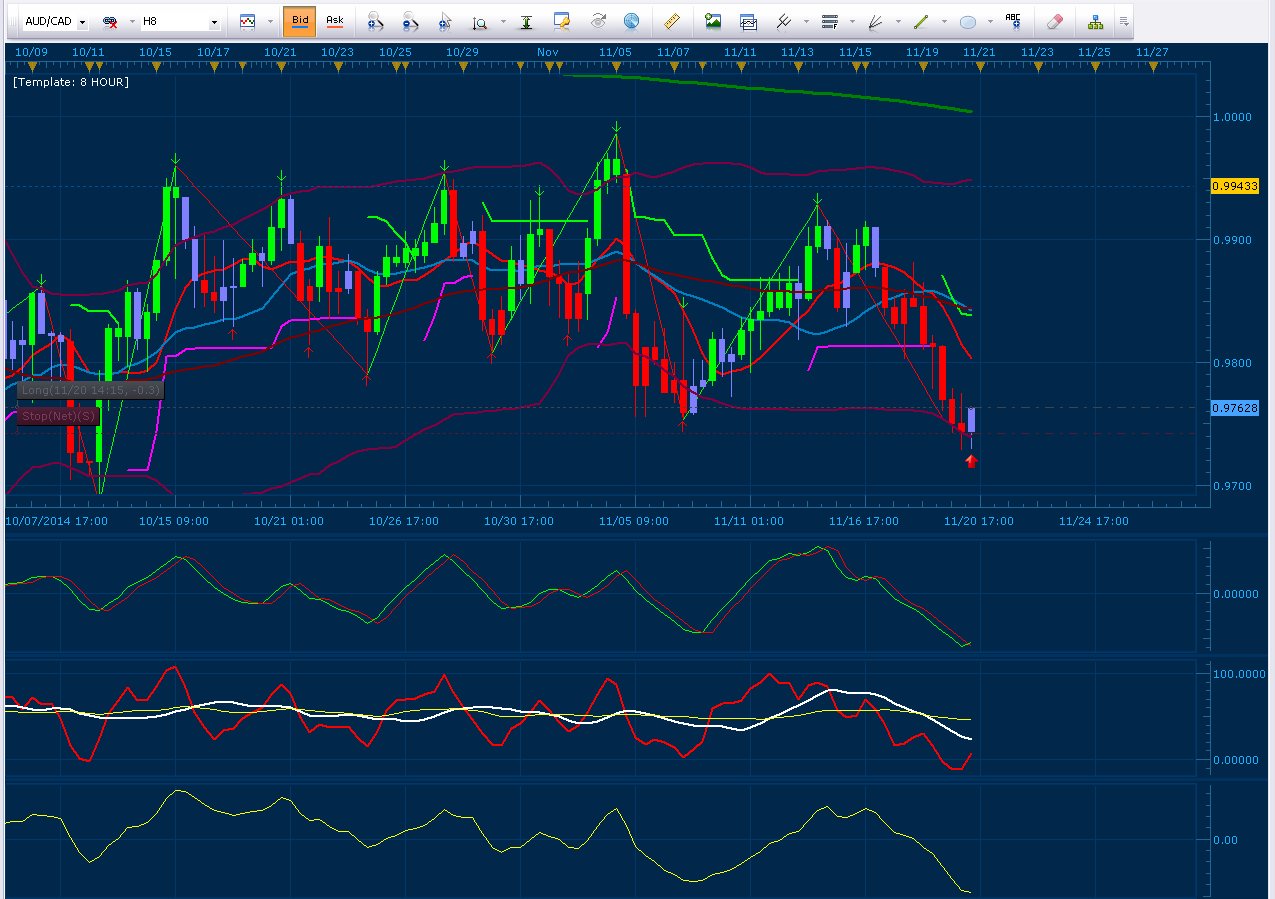Click the unlink chart icon with red X
Viewport: 1275px width, 899px height.
tap(110, 21)
